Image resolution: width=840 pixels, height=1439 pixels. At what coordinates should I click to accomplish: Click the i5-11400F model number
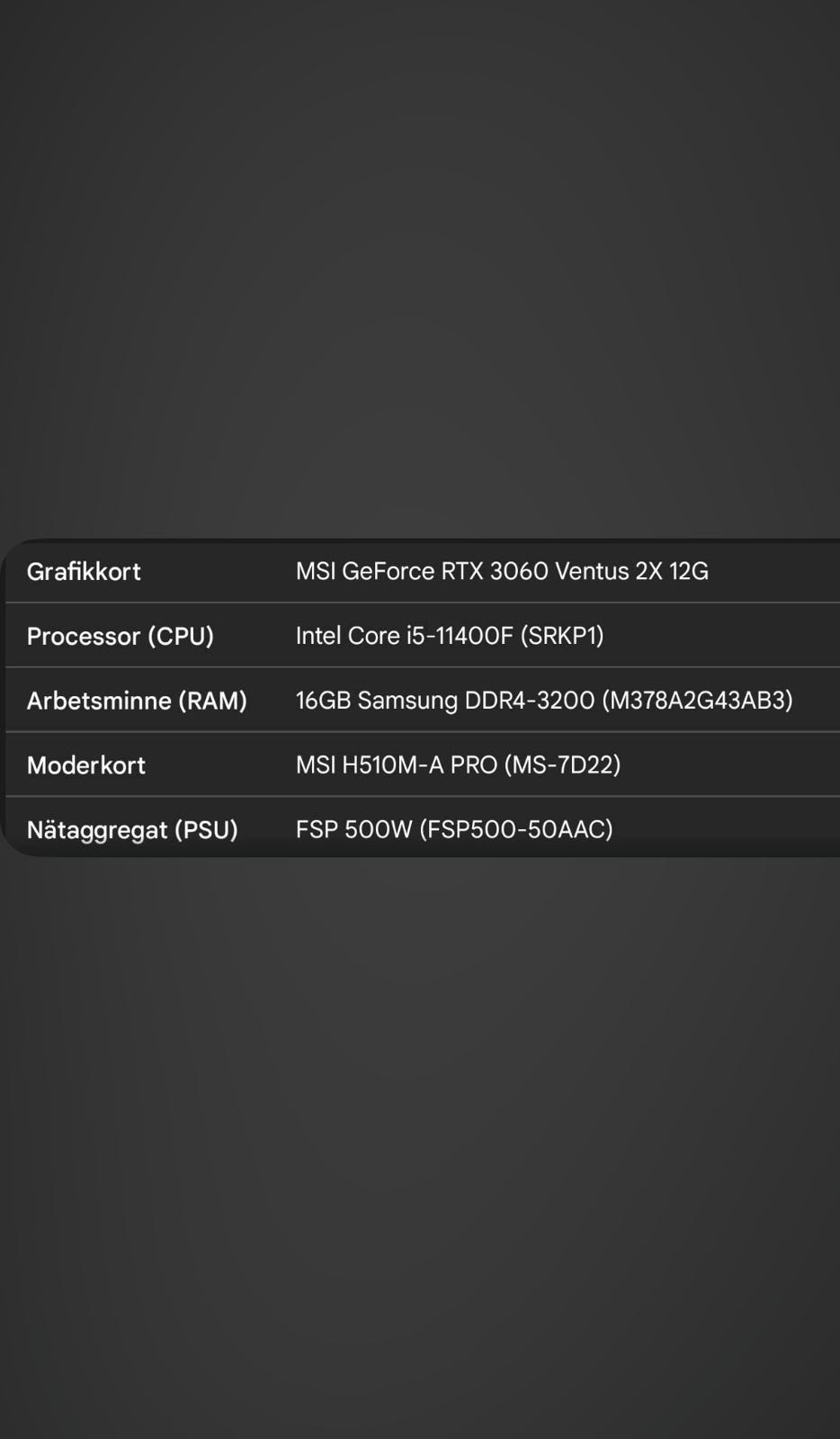coord(459,636)
